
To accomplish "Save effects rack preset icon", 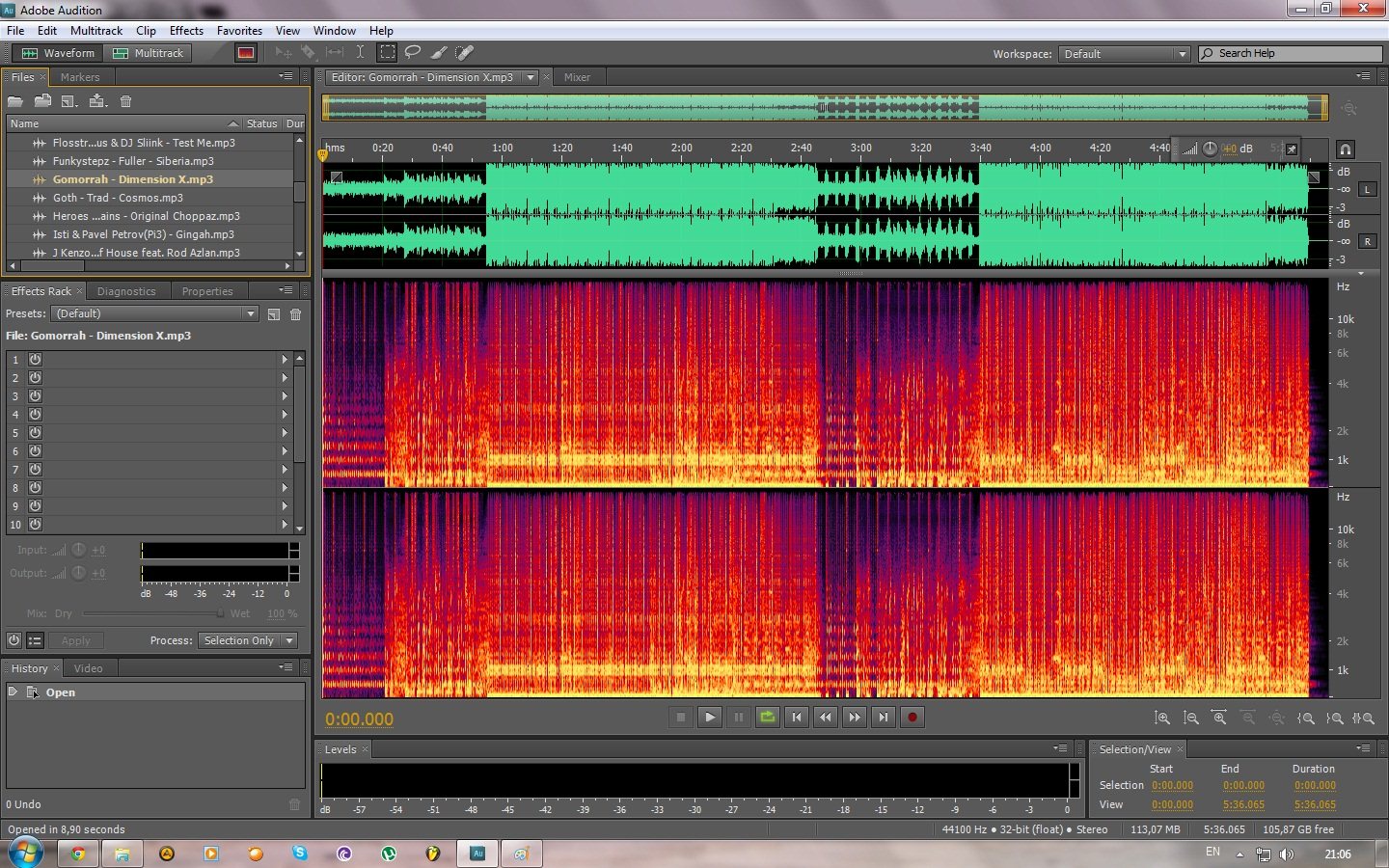I will (274, 314).
